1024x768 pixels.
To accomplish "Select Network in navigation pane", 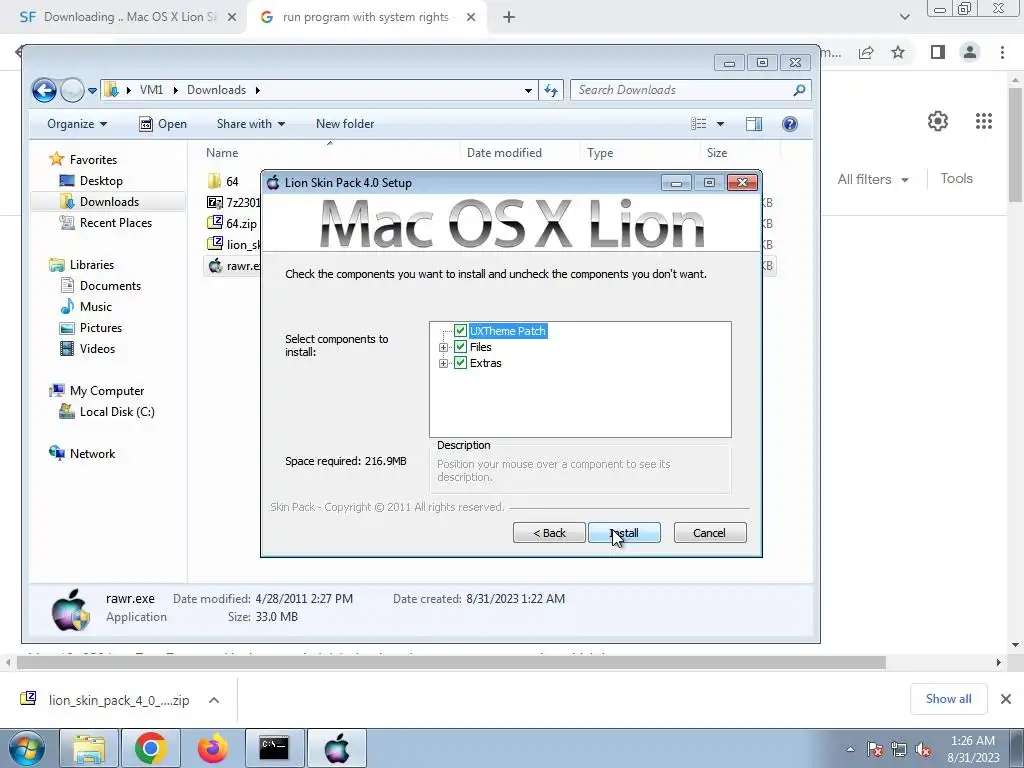I will (92, 454).
